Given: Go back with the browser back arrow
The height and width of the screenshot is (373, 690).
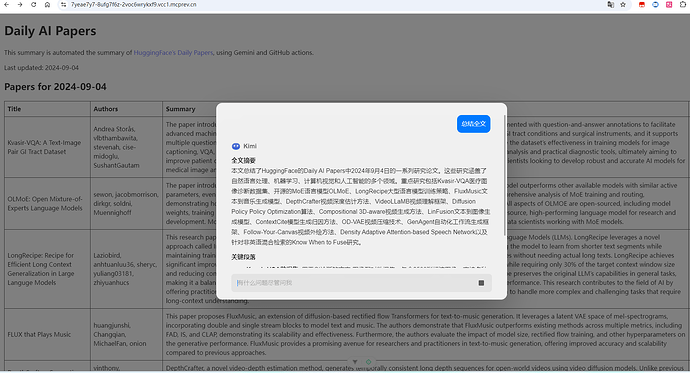Looking at the screenshot, I should click(6, 4).
